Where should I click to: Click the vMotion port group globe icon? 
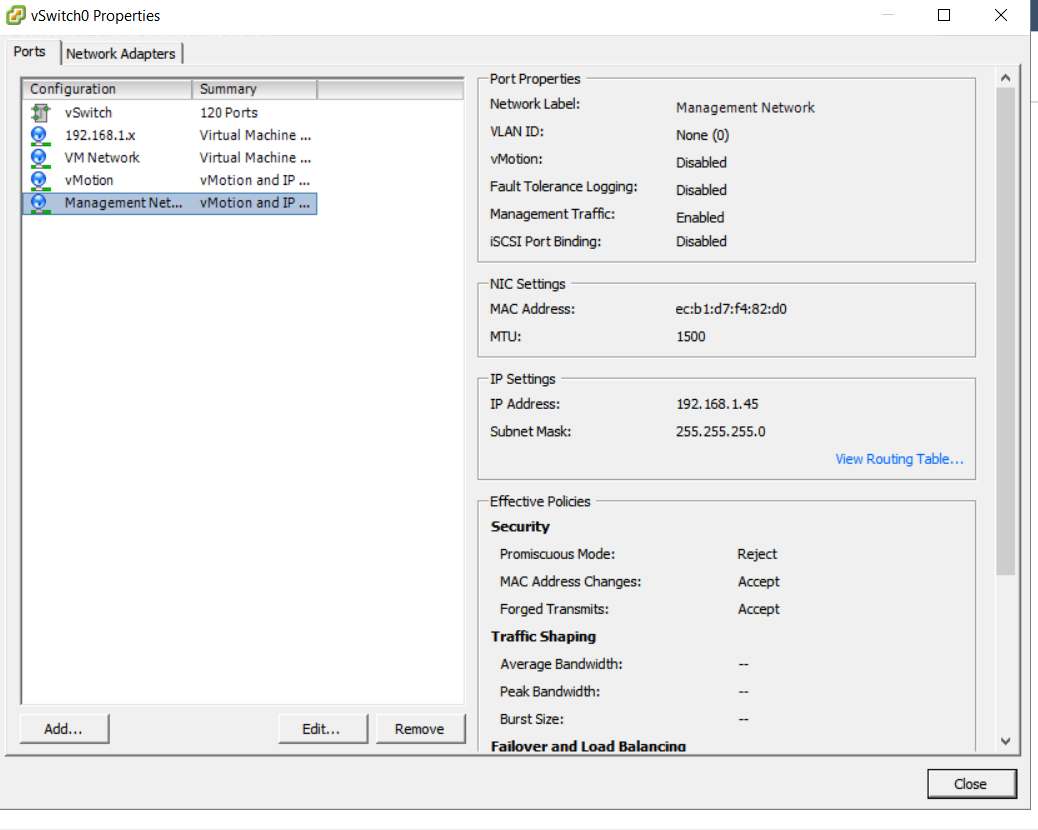39,180
